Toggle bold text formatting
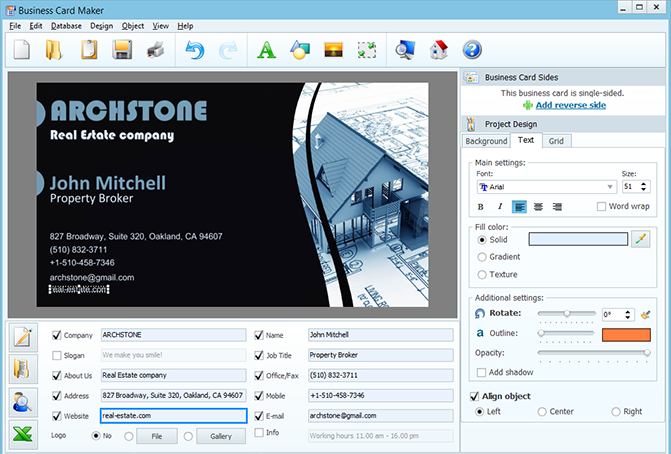 coord(481,207)
